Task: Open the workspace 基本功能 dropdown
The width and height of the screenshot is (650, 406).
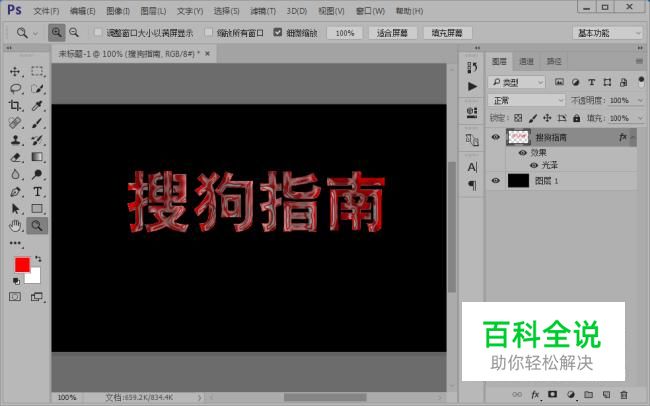Action: click(607, 33)
